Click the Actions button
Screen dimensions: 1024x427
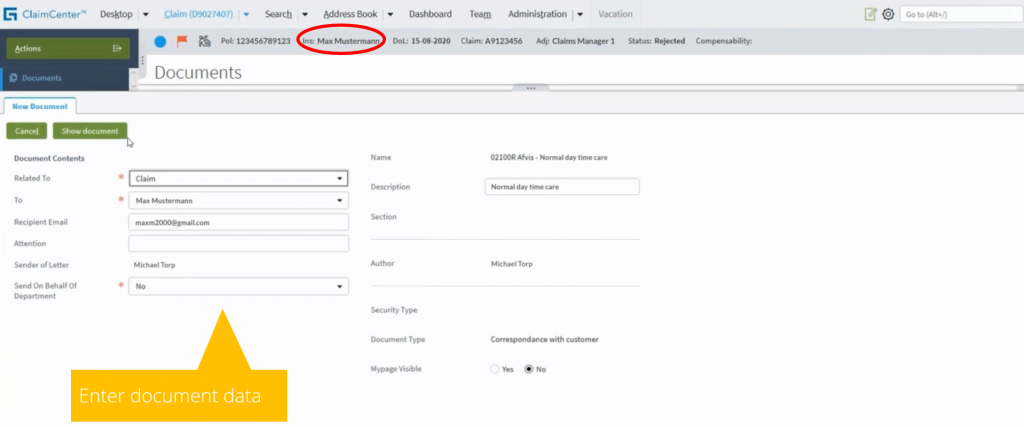[69, 48]
